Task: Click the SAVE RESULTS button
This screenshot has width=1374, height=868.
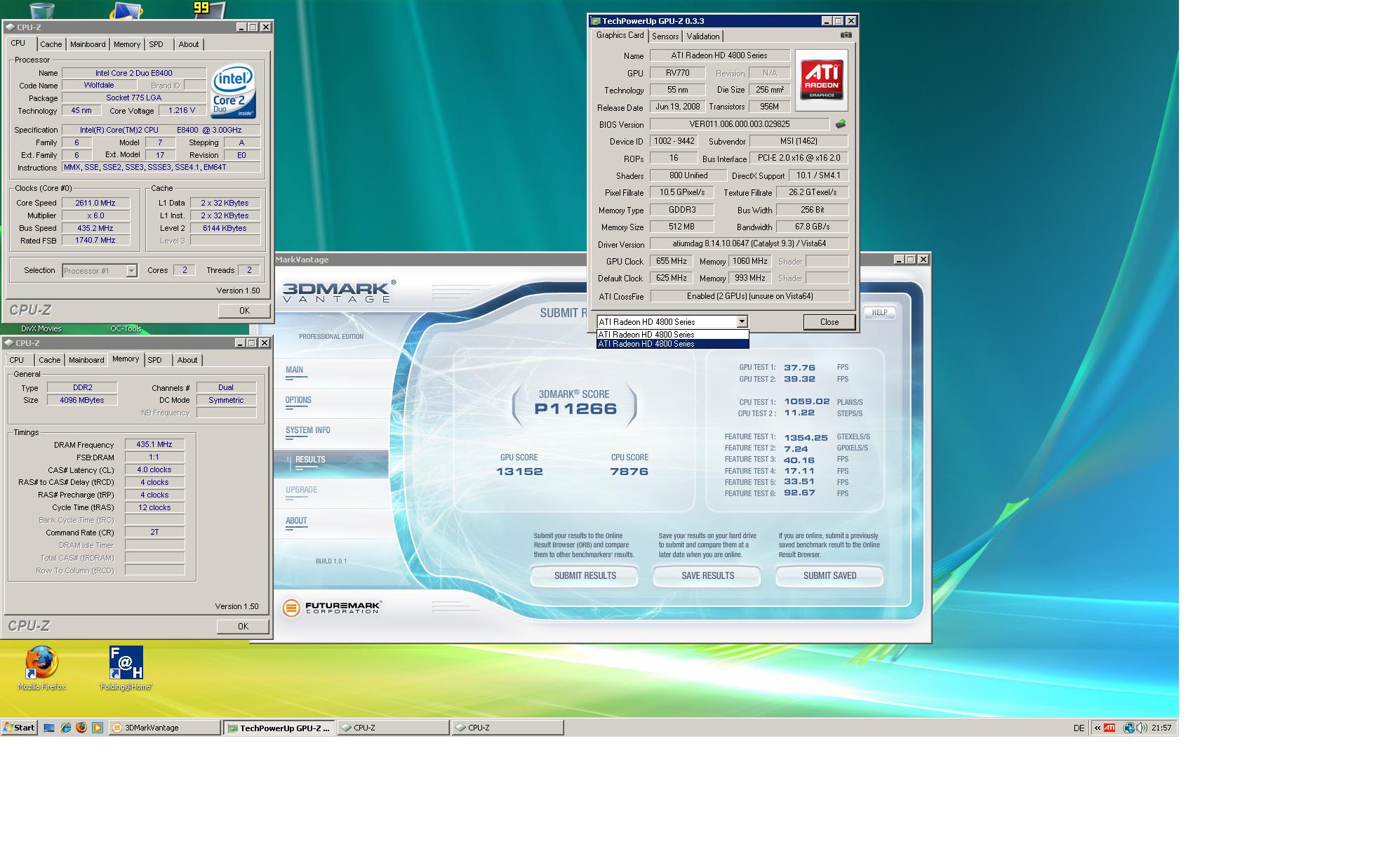Action: coord(707,575)
